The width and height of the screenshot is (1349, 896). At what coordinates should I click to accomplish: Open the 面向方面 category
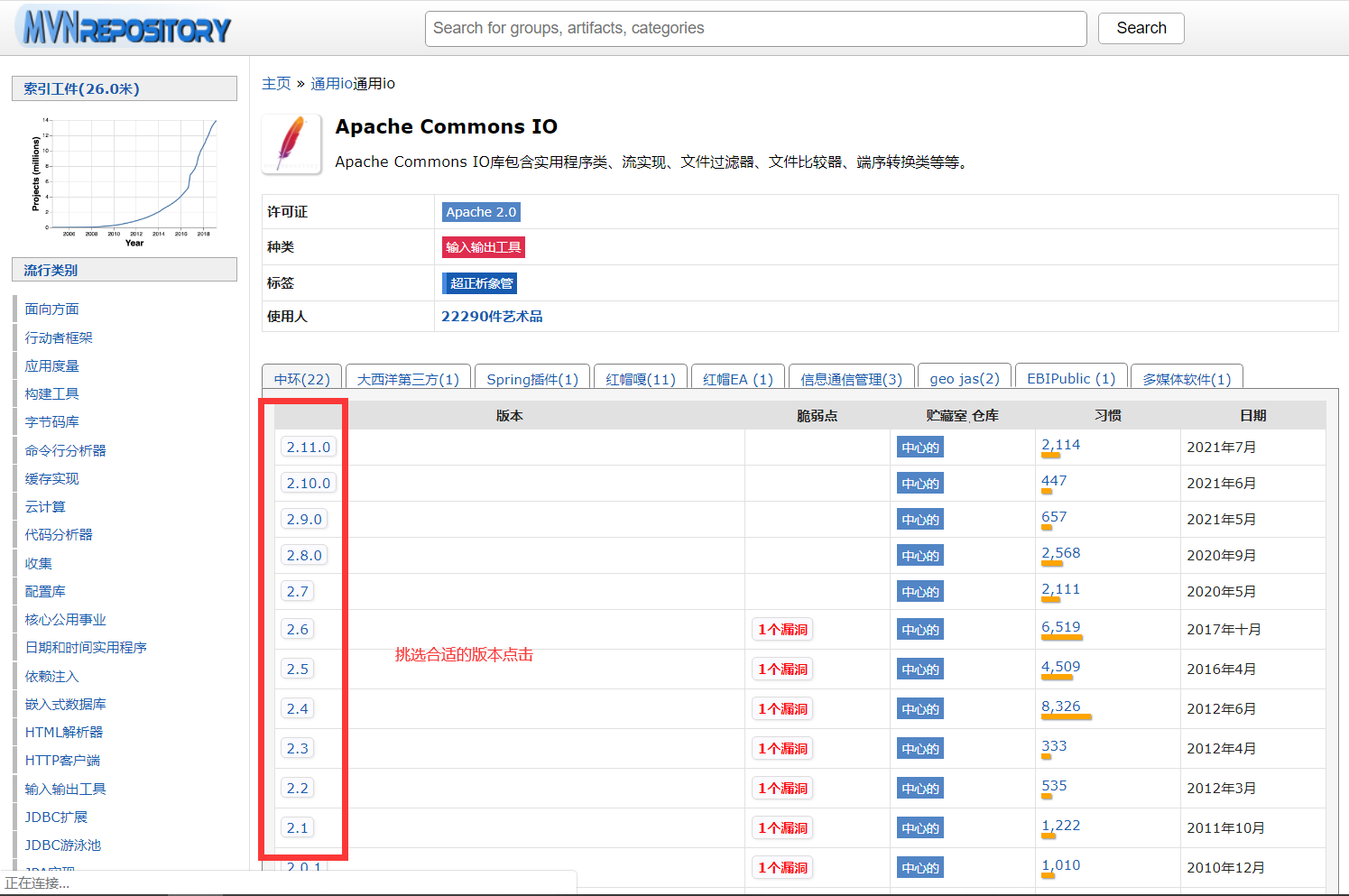click(x=52, y=309)
